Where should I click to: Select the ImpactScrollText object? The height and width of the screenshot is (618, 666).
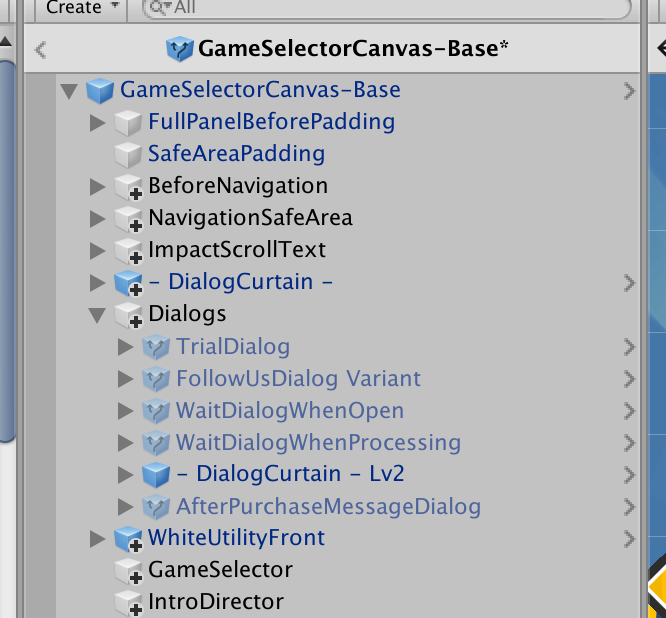pyautogui.click(x=237, y=250)
